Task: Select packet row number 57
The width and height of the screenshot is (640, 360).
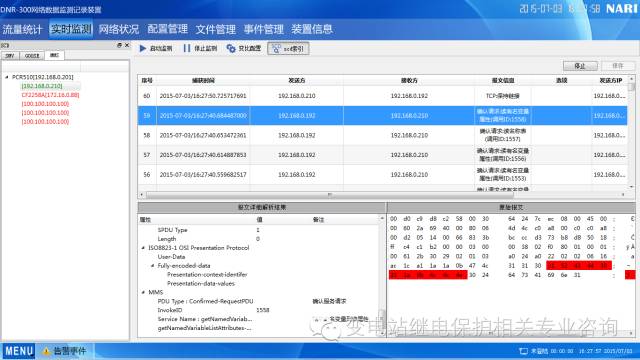Action: click(x=382, y=155)
